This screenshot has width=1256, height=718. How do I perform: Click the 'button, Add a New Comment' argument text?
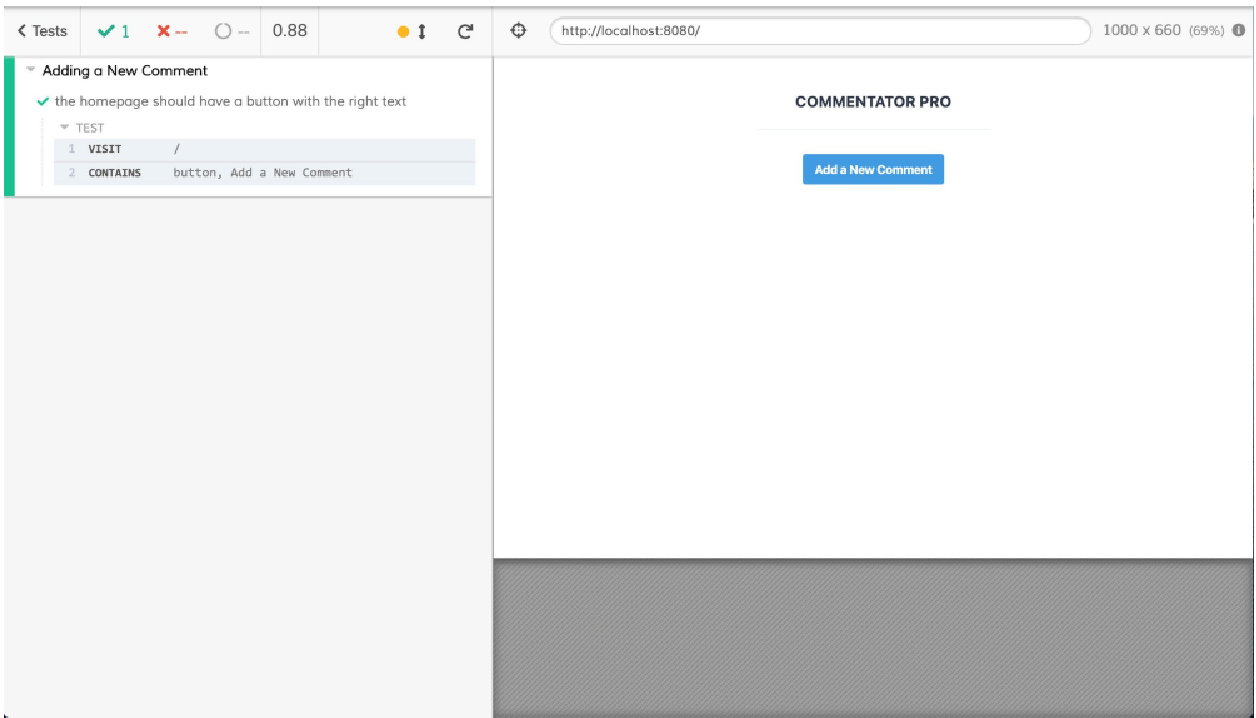(263, 173)
